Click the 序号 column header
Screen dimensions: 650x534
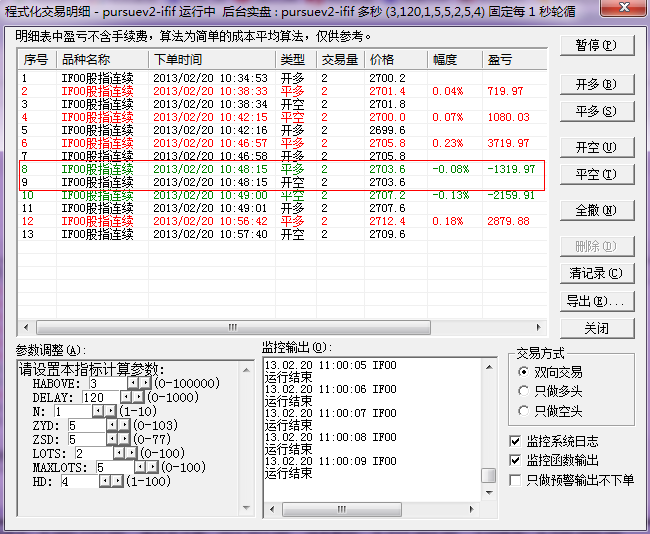pyautogui.click(x=37, y=60)
